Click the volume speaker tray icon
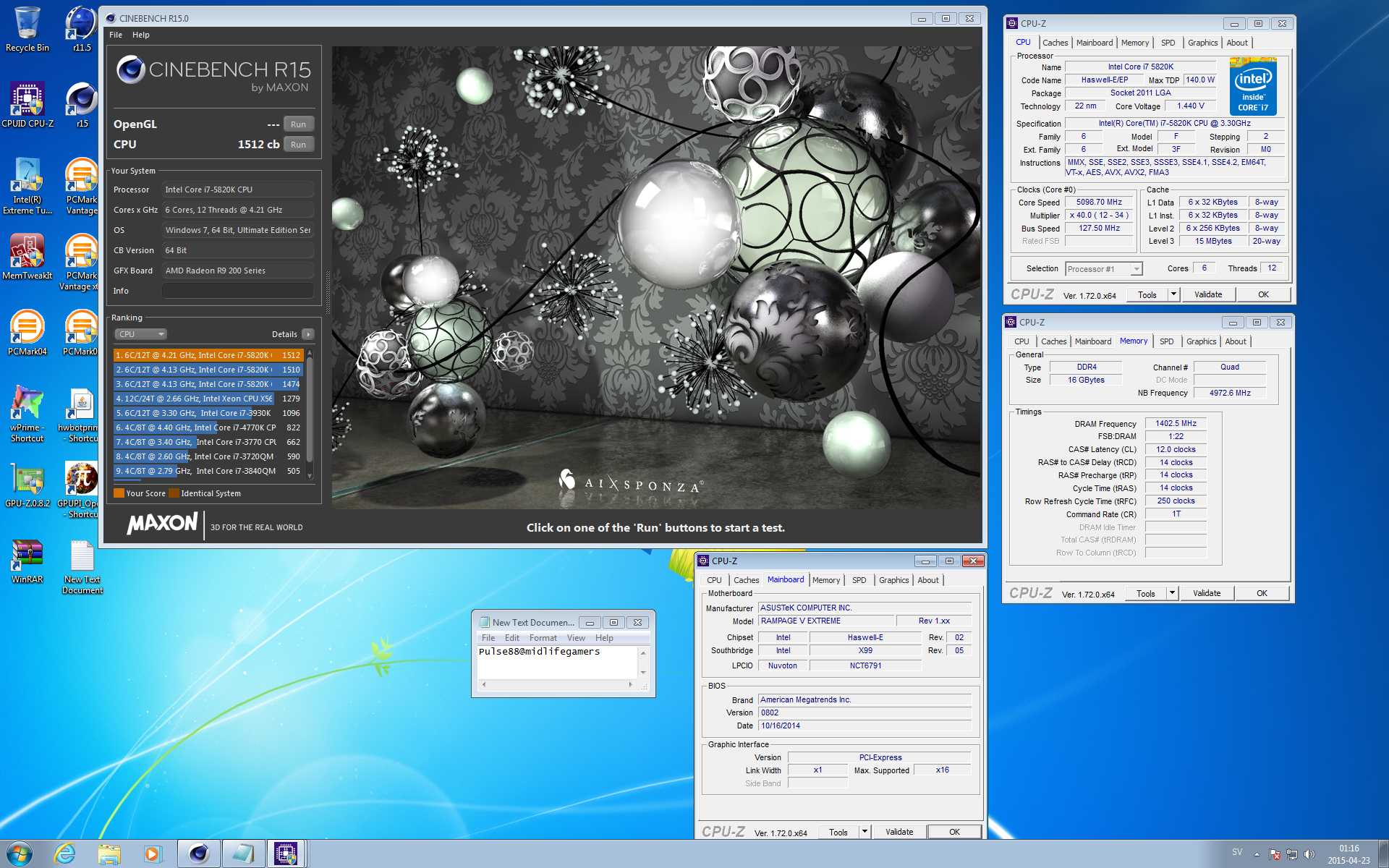Image resolution: width=1389 pixels, height=868 pixels. [1309, 854]
